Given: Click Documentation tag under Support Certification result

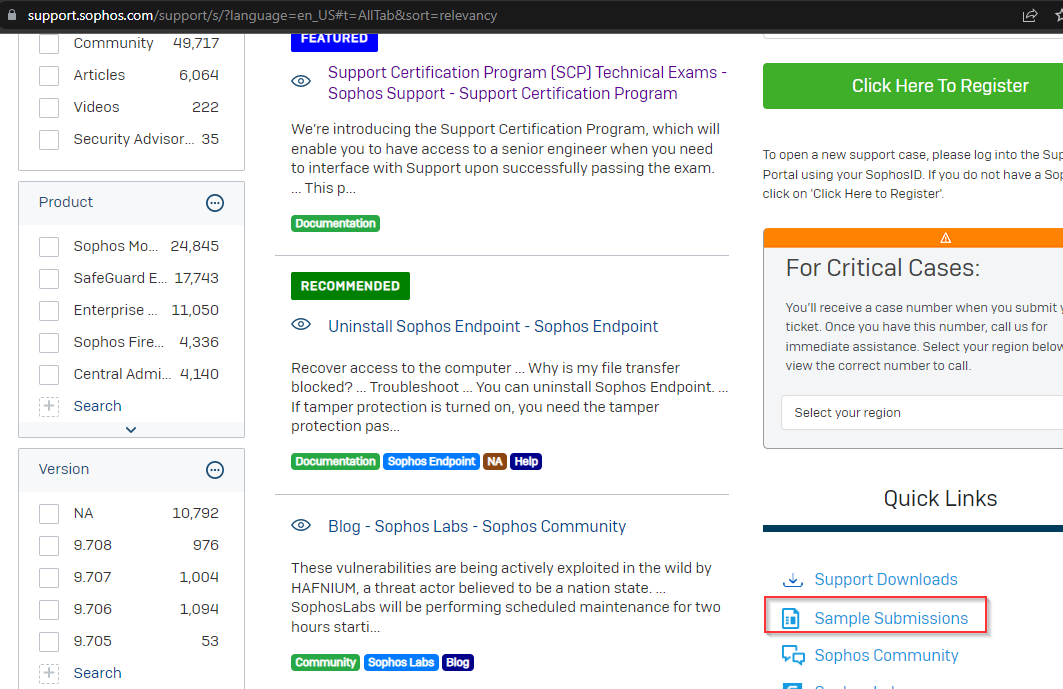Looking at the screenshot, I should point(336,223).
